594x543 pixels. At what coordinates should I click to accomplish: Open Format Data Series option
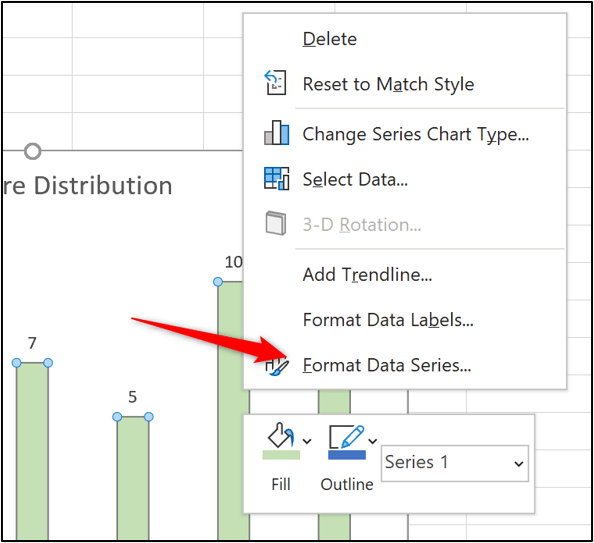coord(387,365)
